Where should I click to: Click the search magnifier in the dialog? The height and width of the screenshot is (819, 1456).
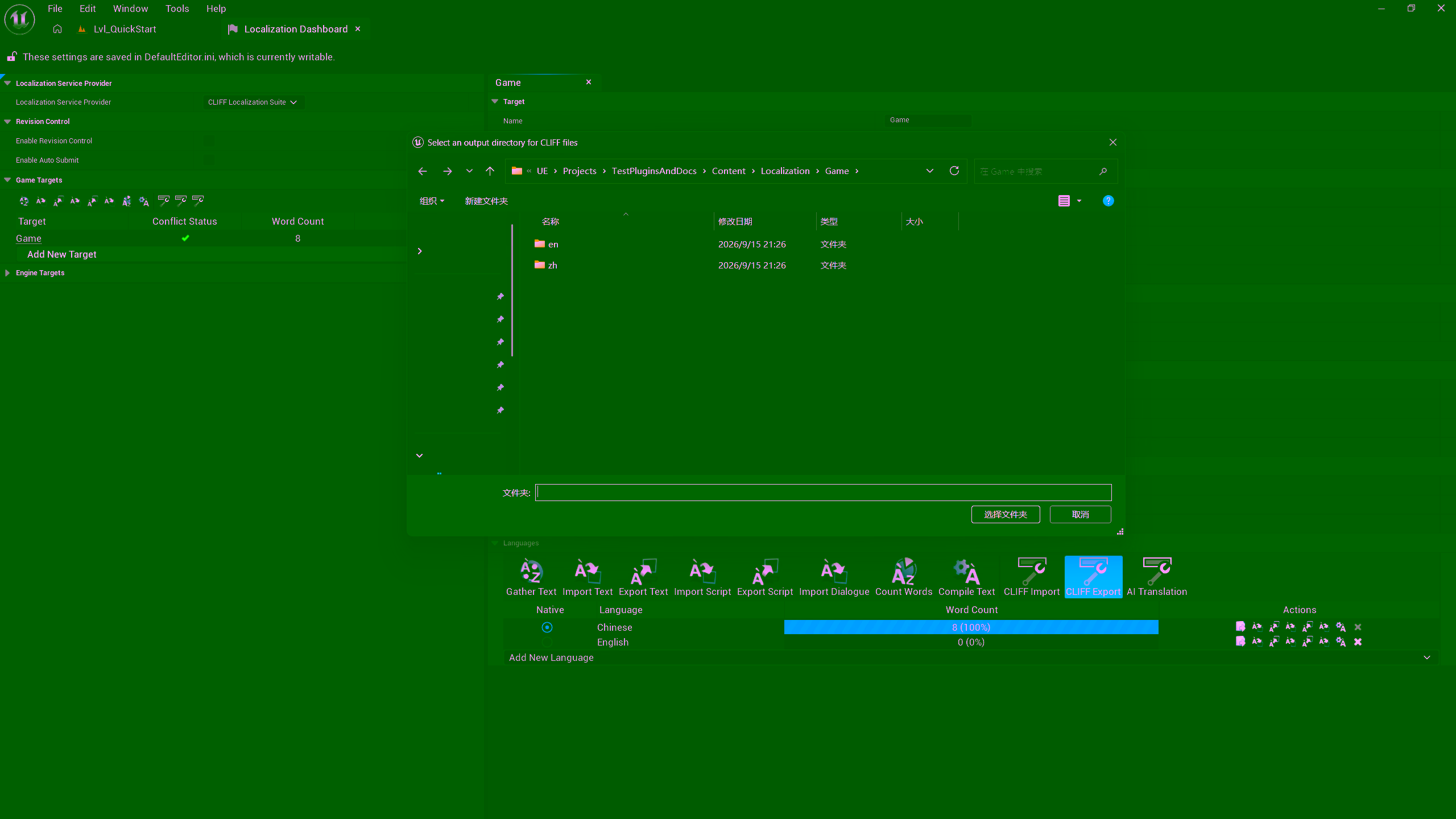click(x=1103, y=171)
